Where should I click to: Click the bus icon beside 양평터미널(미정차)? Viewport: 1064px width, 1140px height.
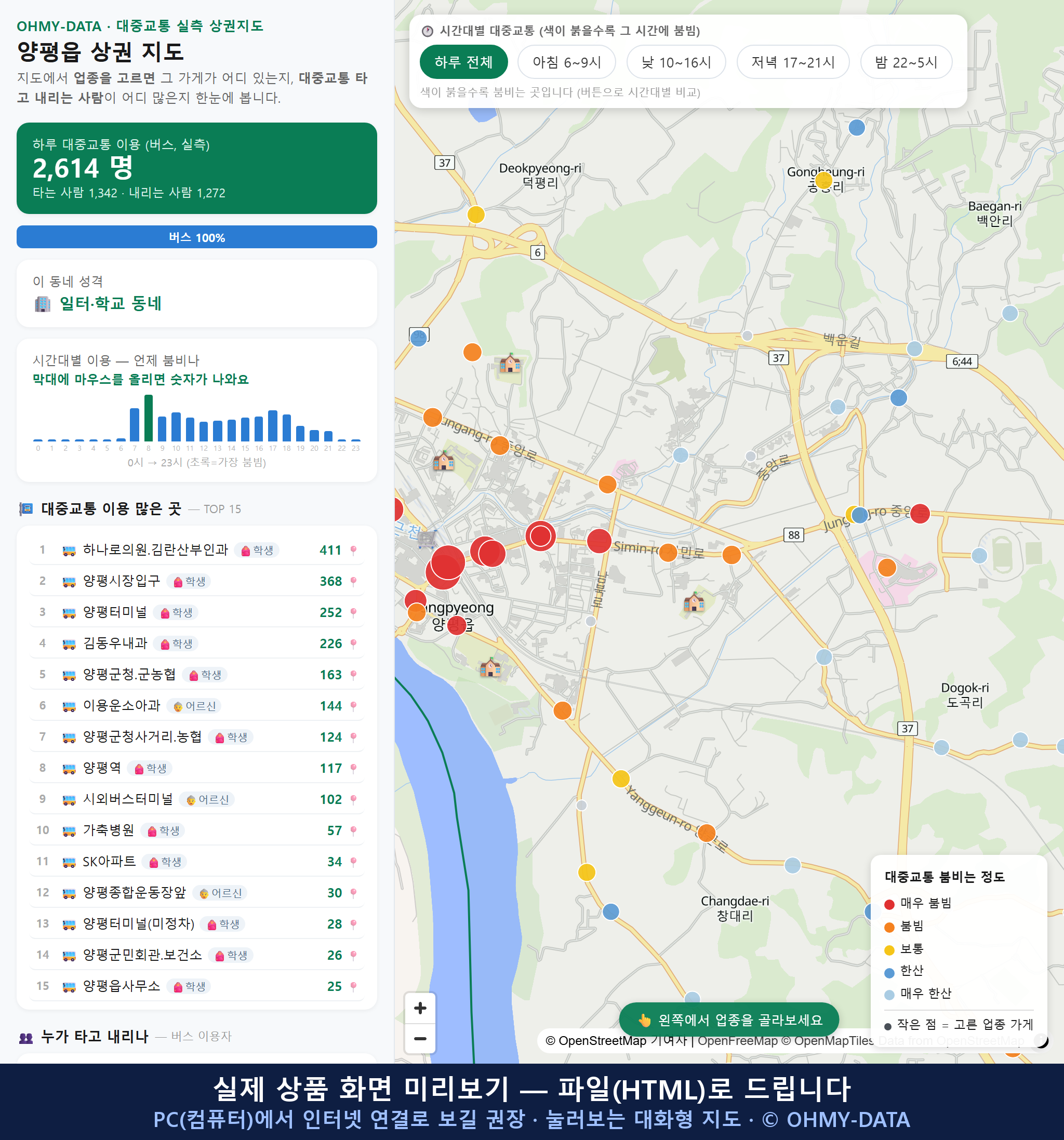click(69, 924)
